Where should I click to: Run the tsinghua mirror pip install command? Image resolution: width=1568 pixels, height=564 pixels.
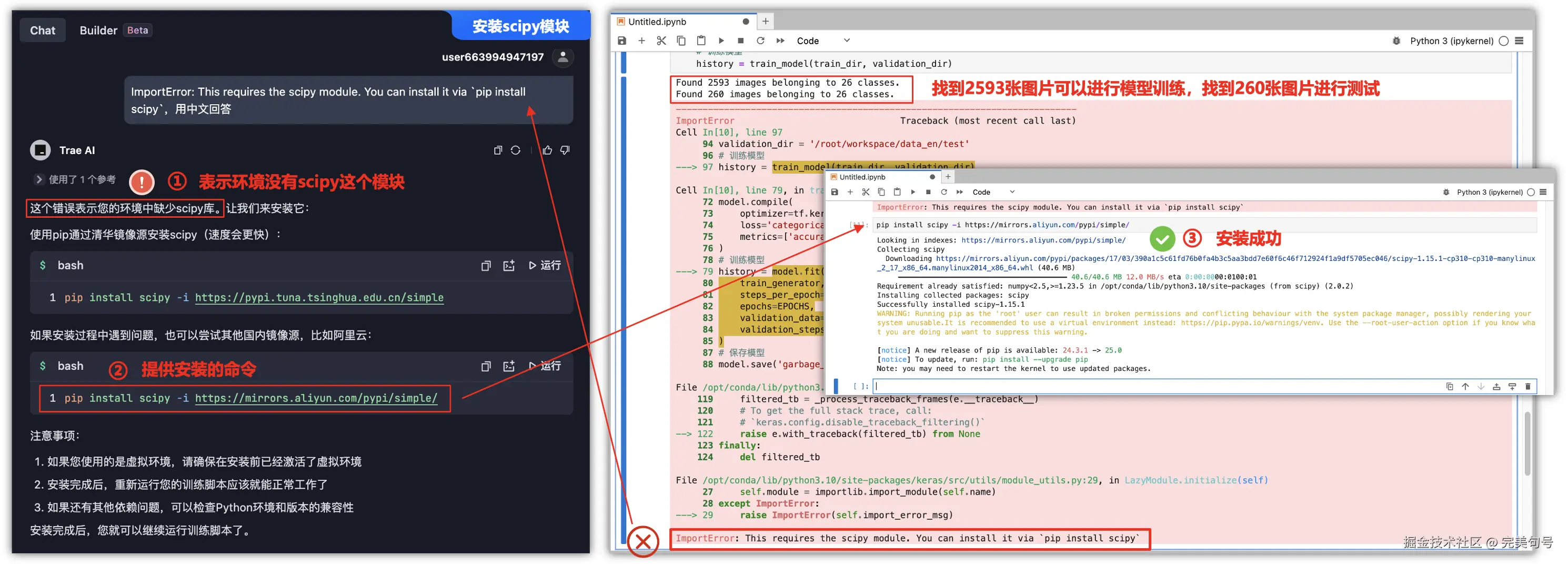click(545, 266)
